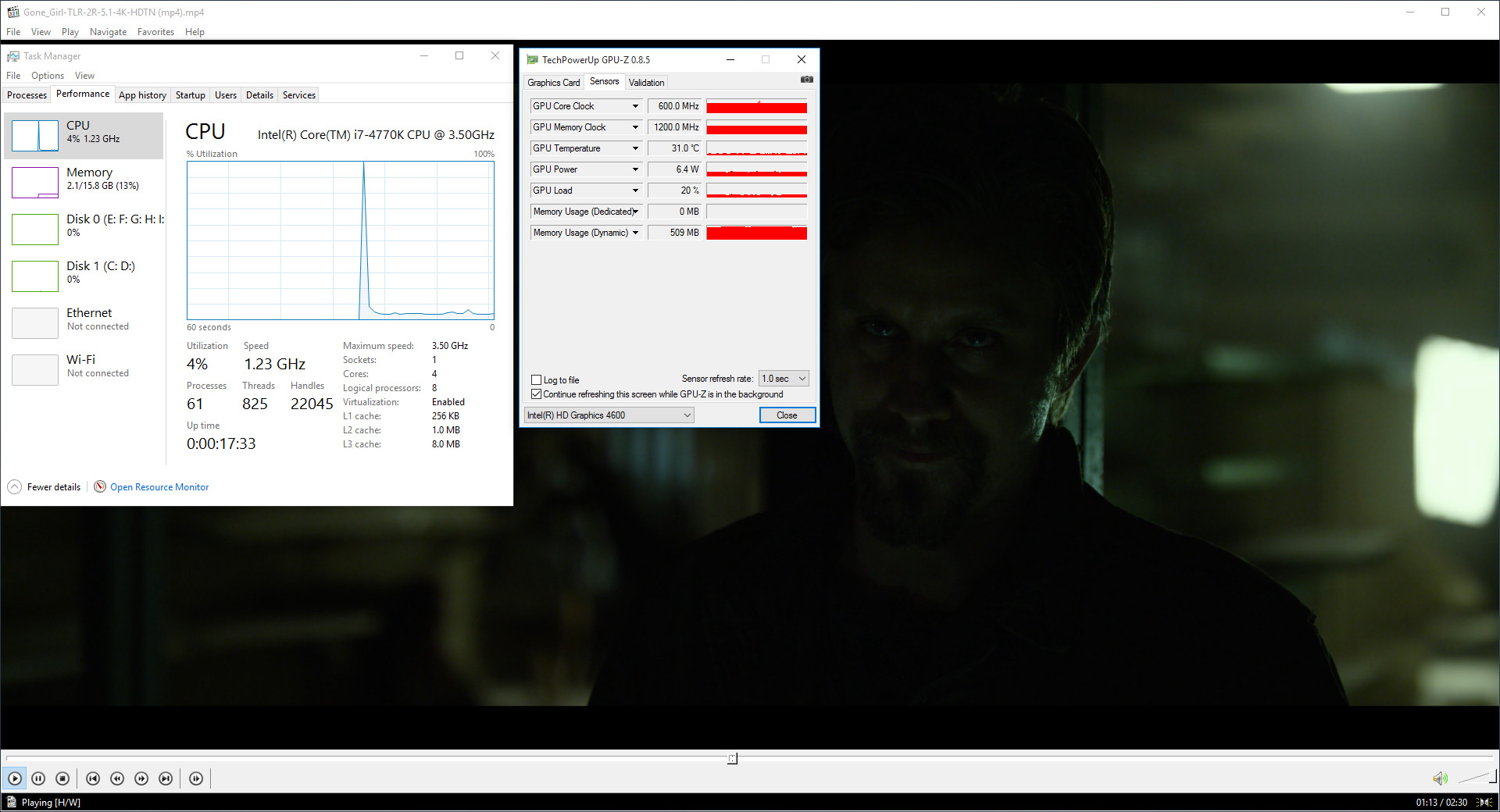1500x812 pixels.
Task: Switch to Processes tab in Task Manager
Action: (x=27, y=95)
